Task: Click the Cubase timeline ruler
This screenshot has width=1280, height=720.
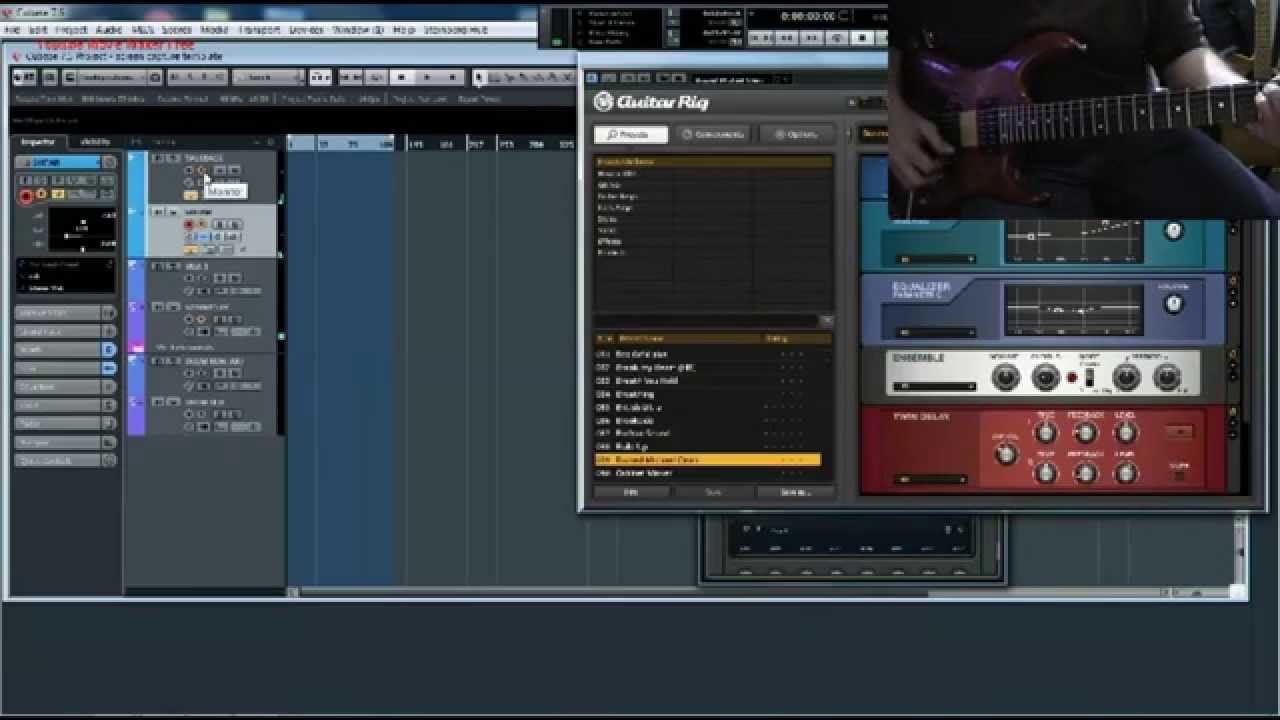Action: click(430, 144)
